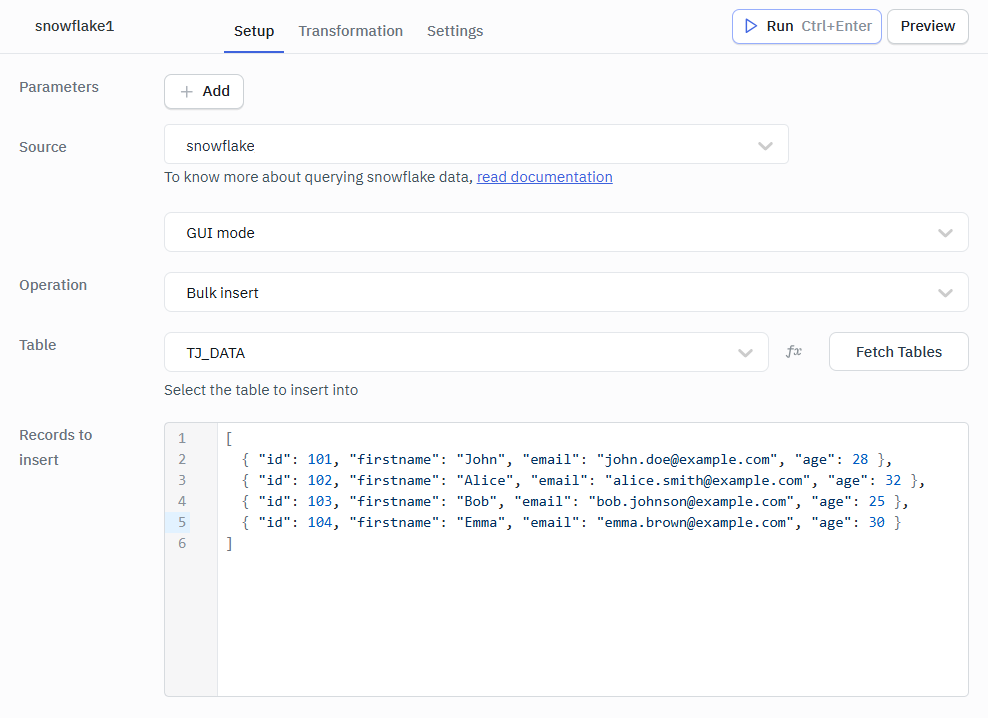
Task: Click the "john.doe@example.com" value in editor
Action: point(687,460)
